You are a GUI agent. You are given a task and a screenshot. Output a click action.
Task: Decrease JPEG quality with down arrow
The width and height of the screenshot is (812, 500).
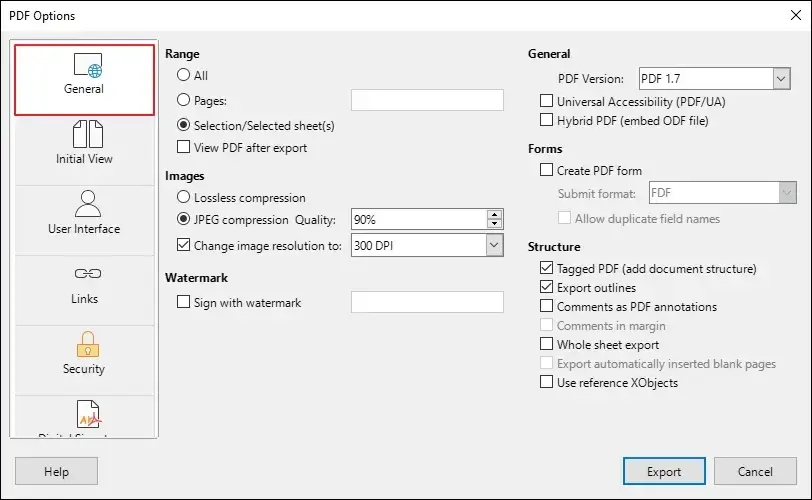(x=495, y=224)
